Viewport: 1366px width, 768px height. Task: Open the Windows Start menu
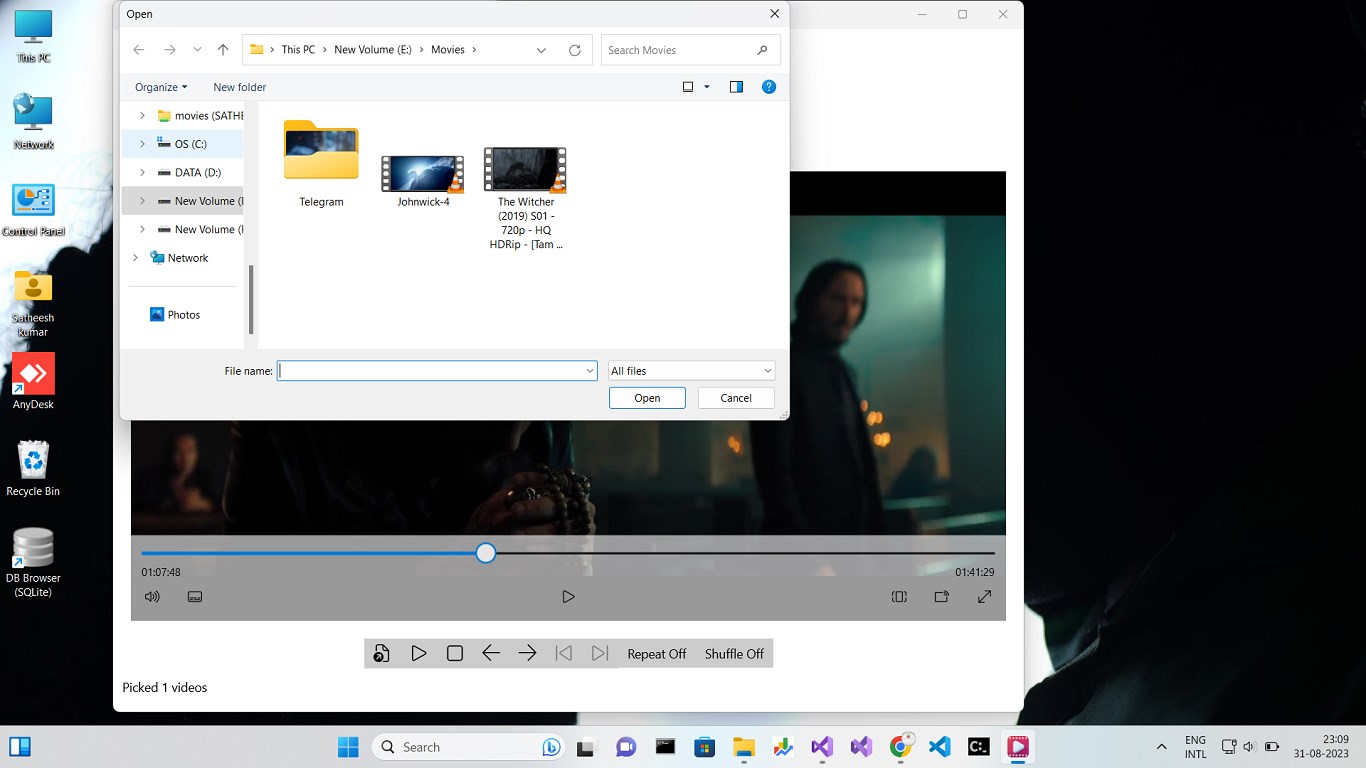[x=348, y=747]
